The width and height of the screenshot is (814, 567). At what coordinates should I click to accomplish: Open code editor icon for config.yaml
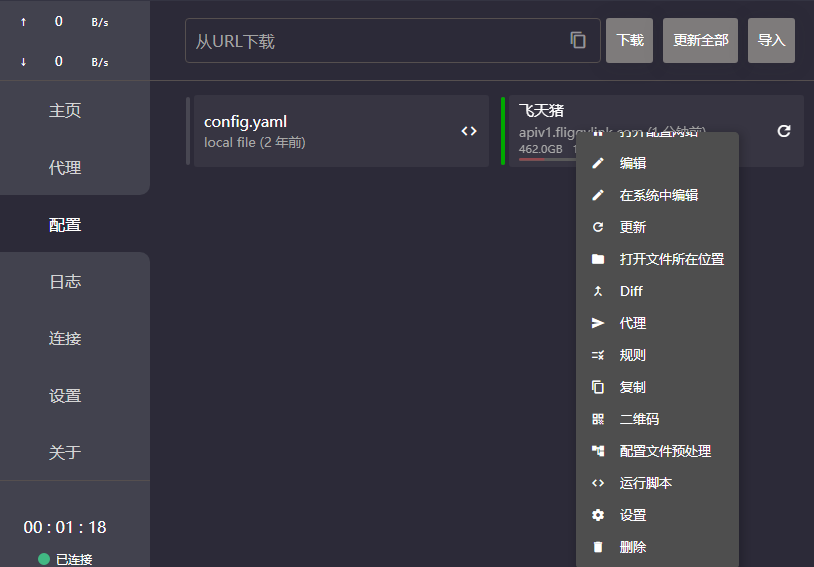[469, 131]
